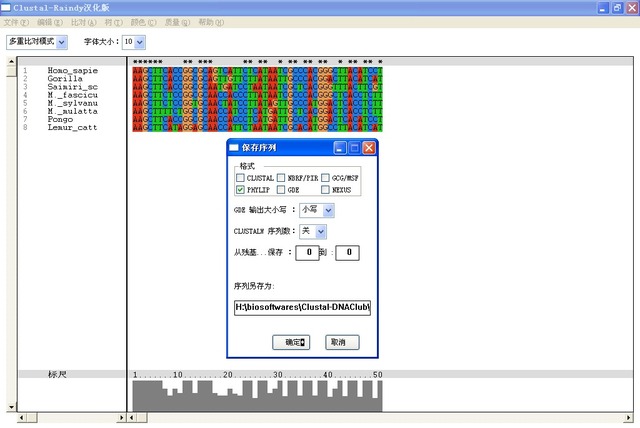Open the CLUSTALW sequence numbers dropdown
Viewport: 640px width, 428px height.
[x=321, y=232]
